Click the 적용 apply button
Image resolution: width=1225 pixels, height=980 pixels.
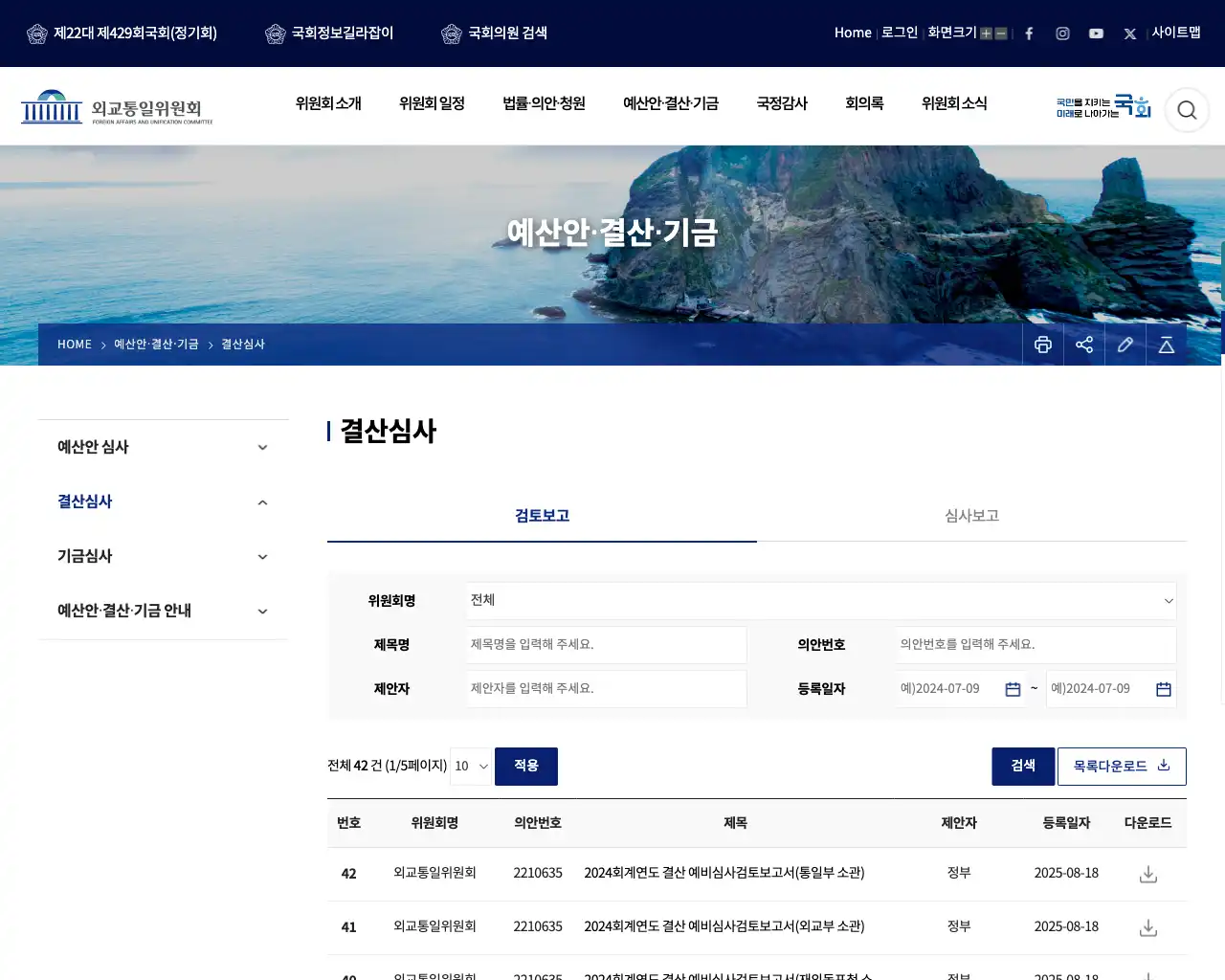pos(526,767)
